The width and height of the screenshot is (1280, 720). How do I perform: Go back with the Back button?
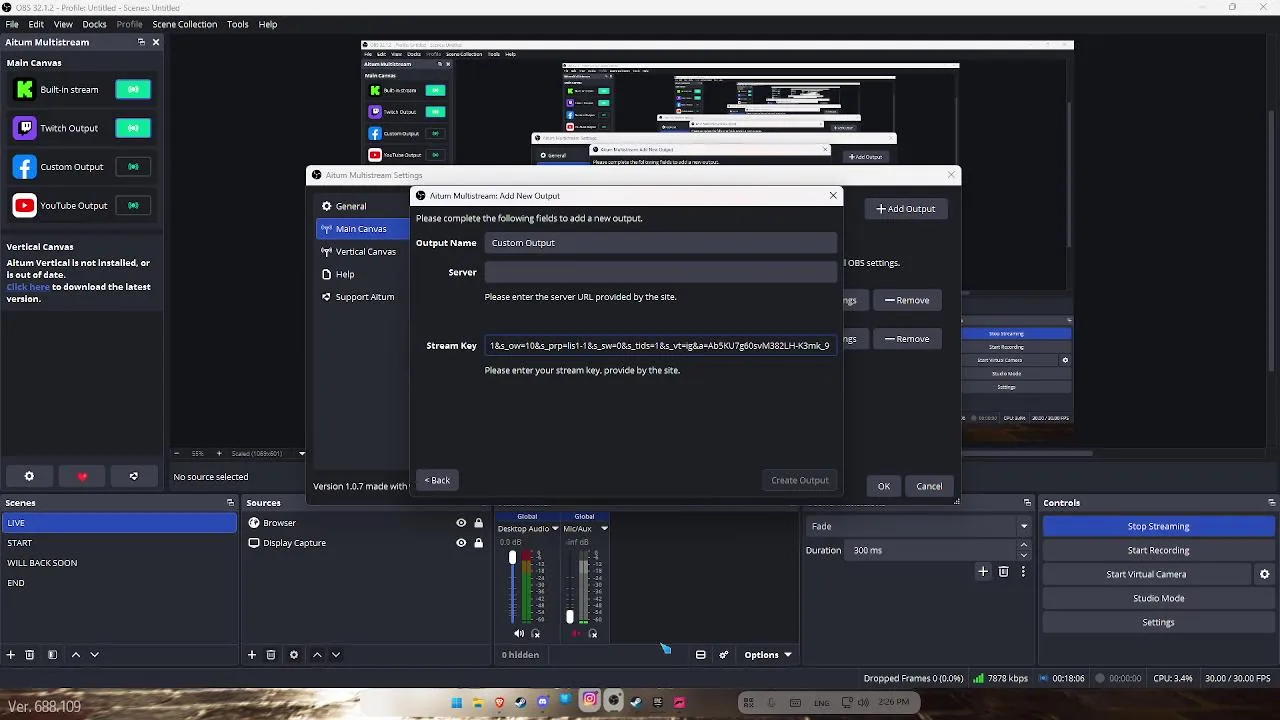click(x=437, y=481)
